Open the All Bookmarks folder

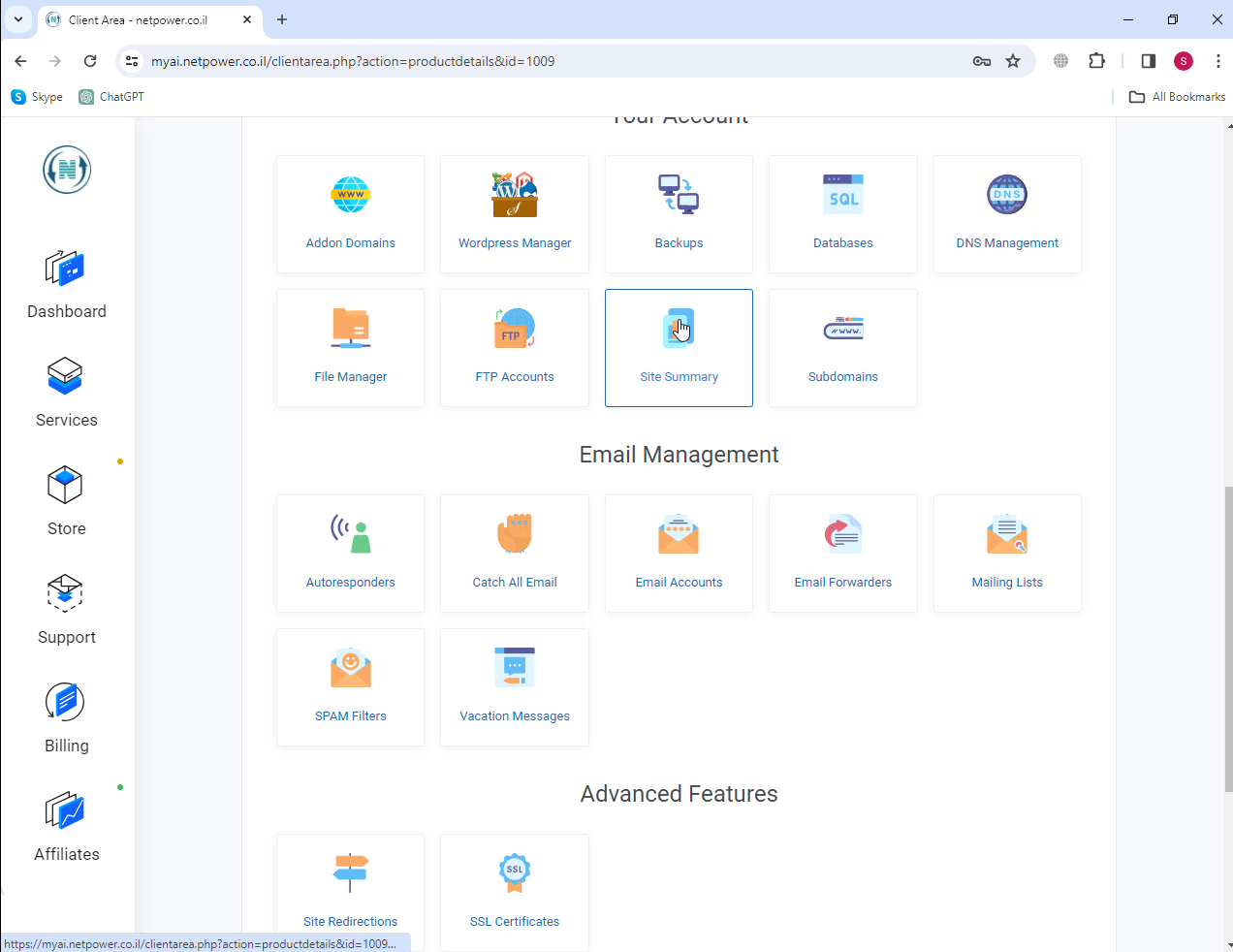[x=1176, y=96]
